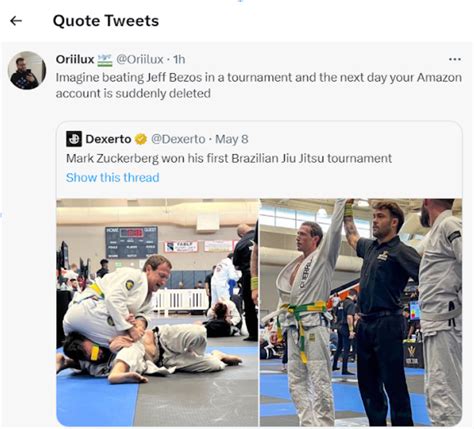This screenshot has width=474, height=429.
Task: Select the 'account is suddenly deleted' text line
Action: coord(133,93)
